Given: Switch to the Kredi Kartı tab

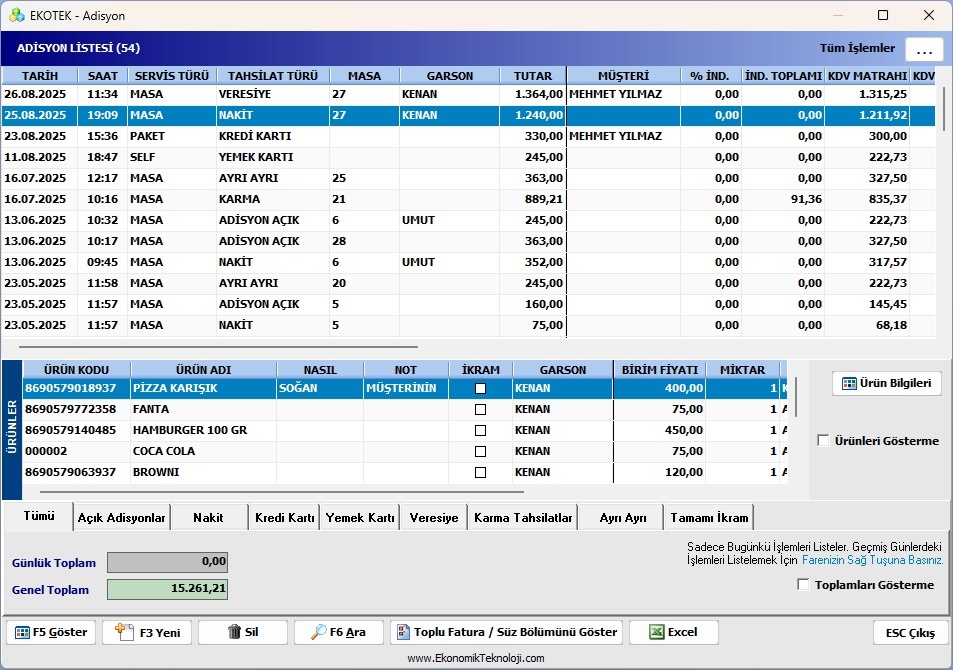Looking at the screenshot, I should (x=284, y=517).
